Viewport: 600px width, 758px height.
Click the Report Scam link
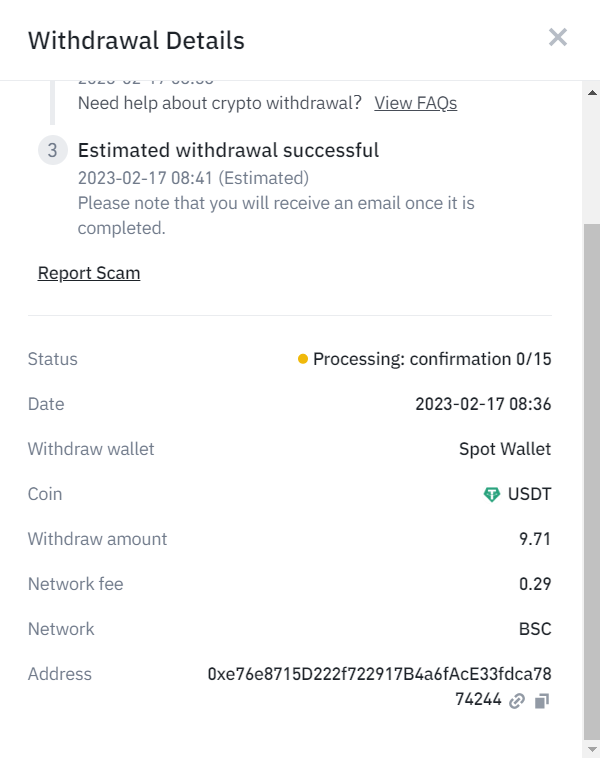click(x=89, y=273)
